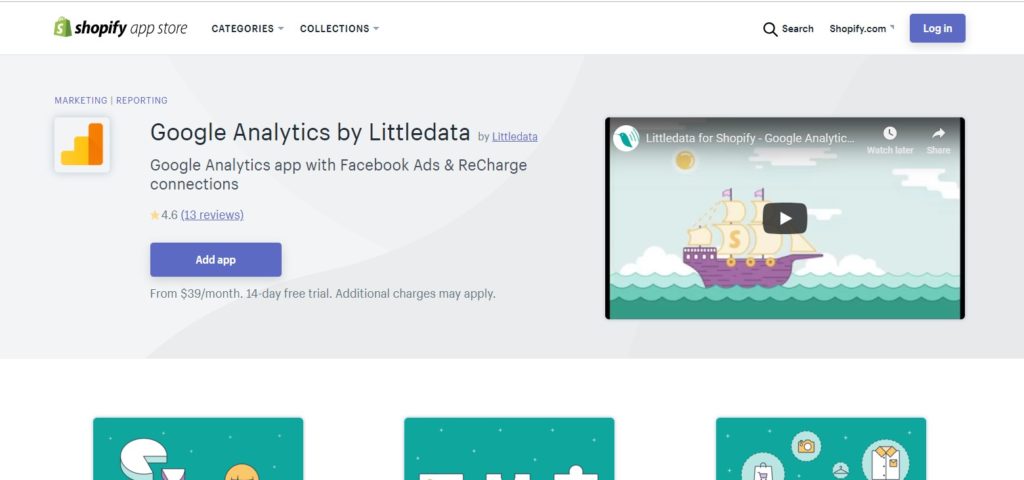Open the shirt and camera feature thumbnail
The height and width of the screenshot is (480, 1024).
click(x=821, y=449)
